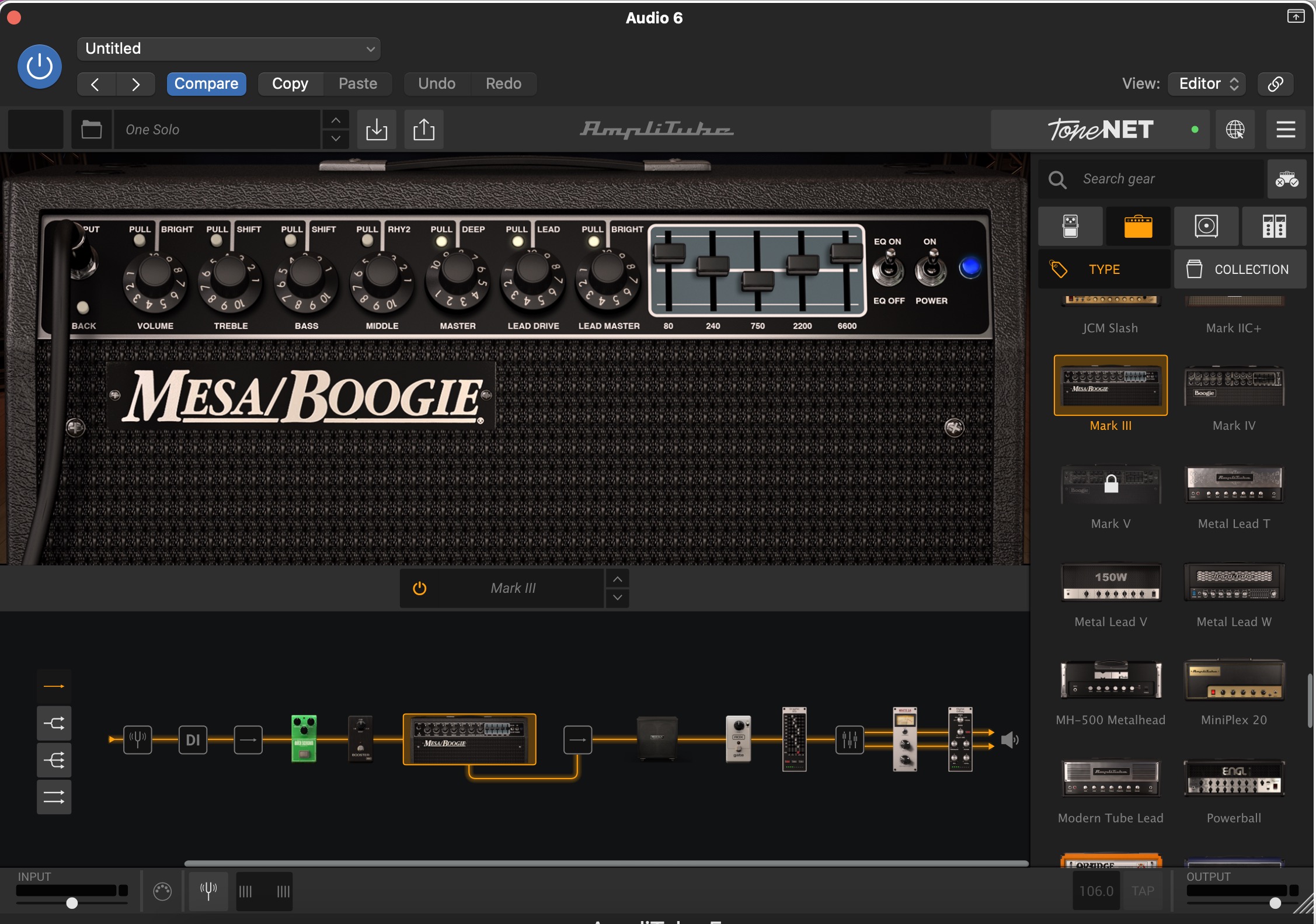Step preset up beside One Solo
The width and height of the screenshot is (1316, 924).
click(x=336, y=120)
